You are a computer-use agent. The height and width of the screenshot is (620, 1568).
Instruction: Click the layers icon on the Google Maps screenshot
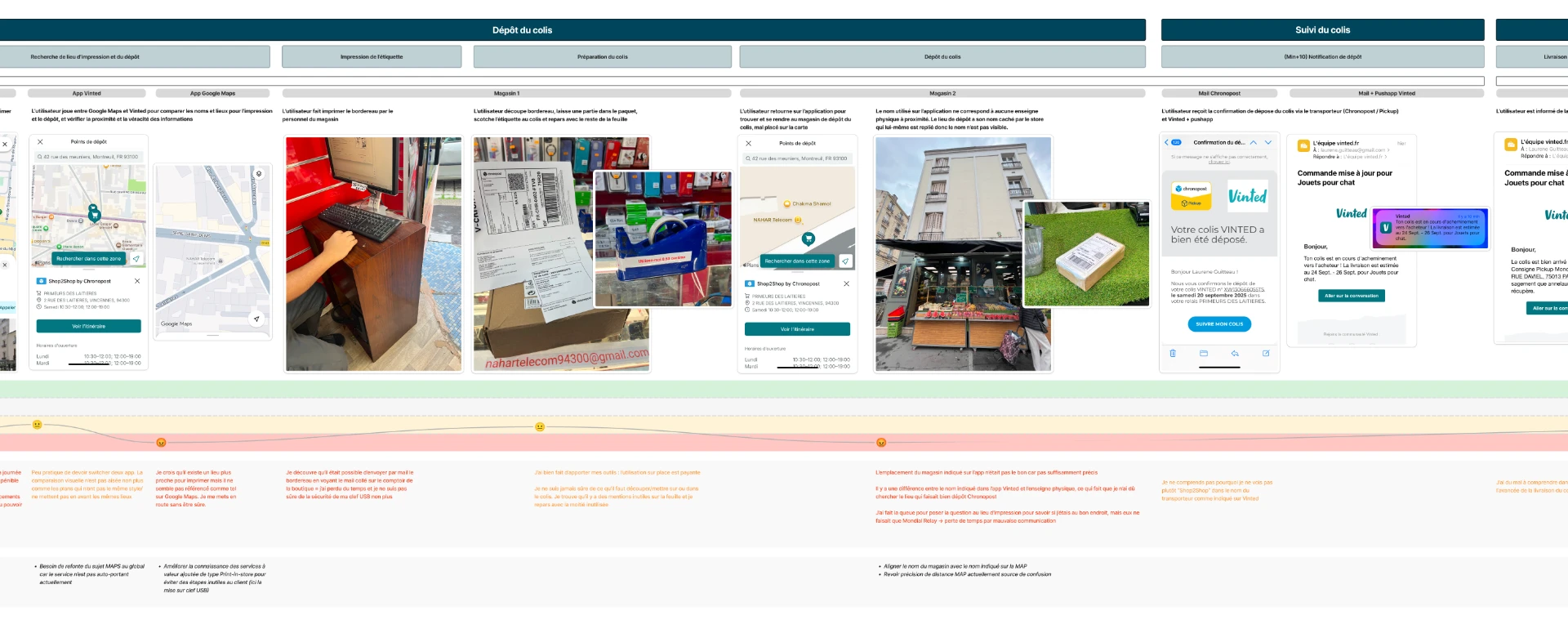coord(259,174)
